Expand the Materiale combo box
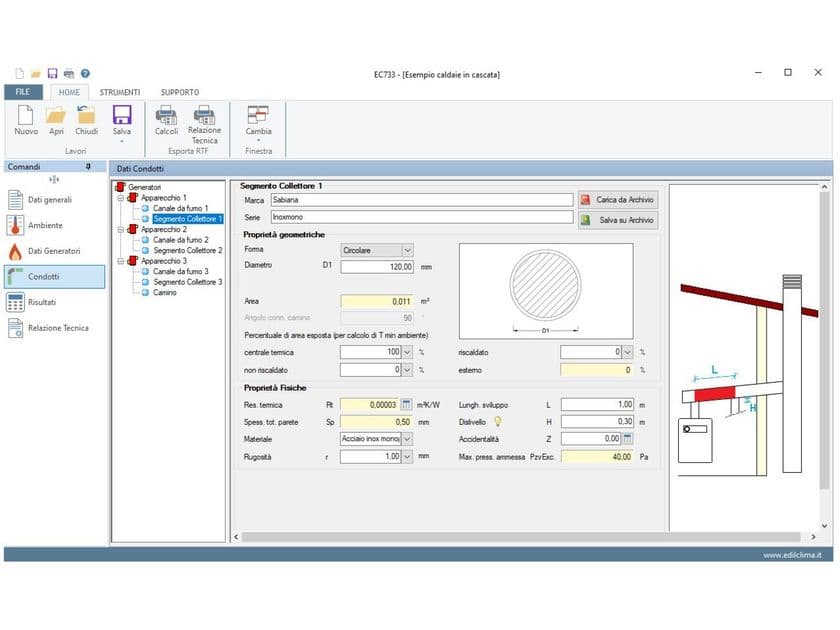The width and height of the screenshot is (840, 630). click(407, 439)
